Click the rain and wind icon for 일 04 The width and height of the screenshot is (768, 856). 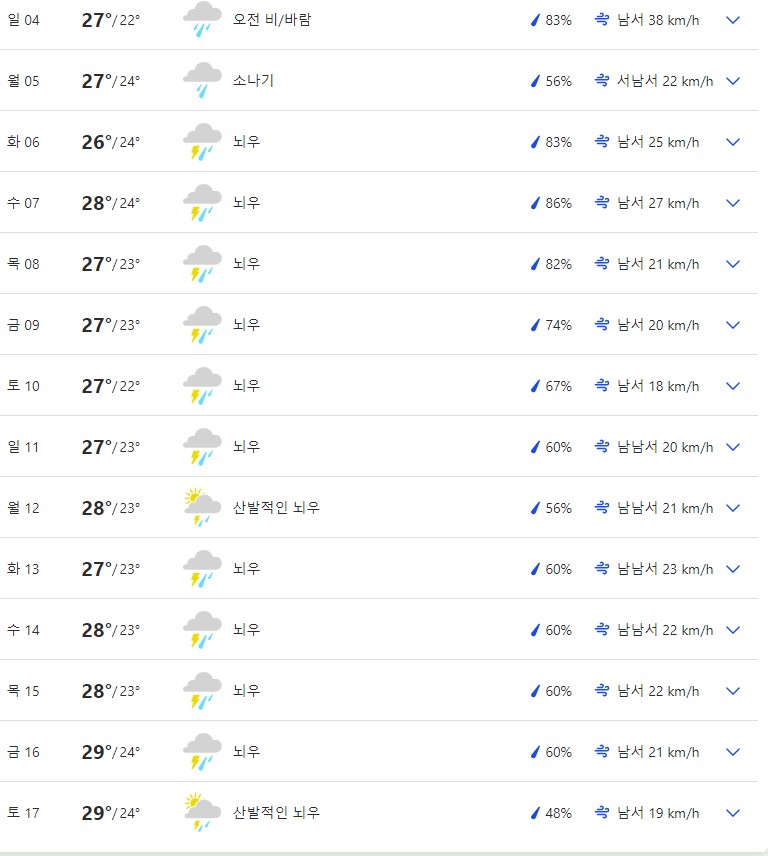click(202, 20)
